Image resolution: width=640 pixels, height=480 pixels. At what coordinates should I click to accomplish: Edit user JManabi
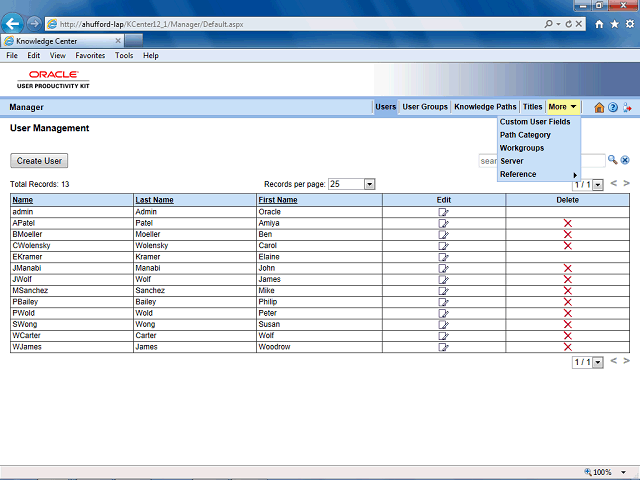(x=443, y=268)
